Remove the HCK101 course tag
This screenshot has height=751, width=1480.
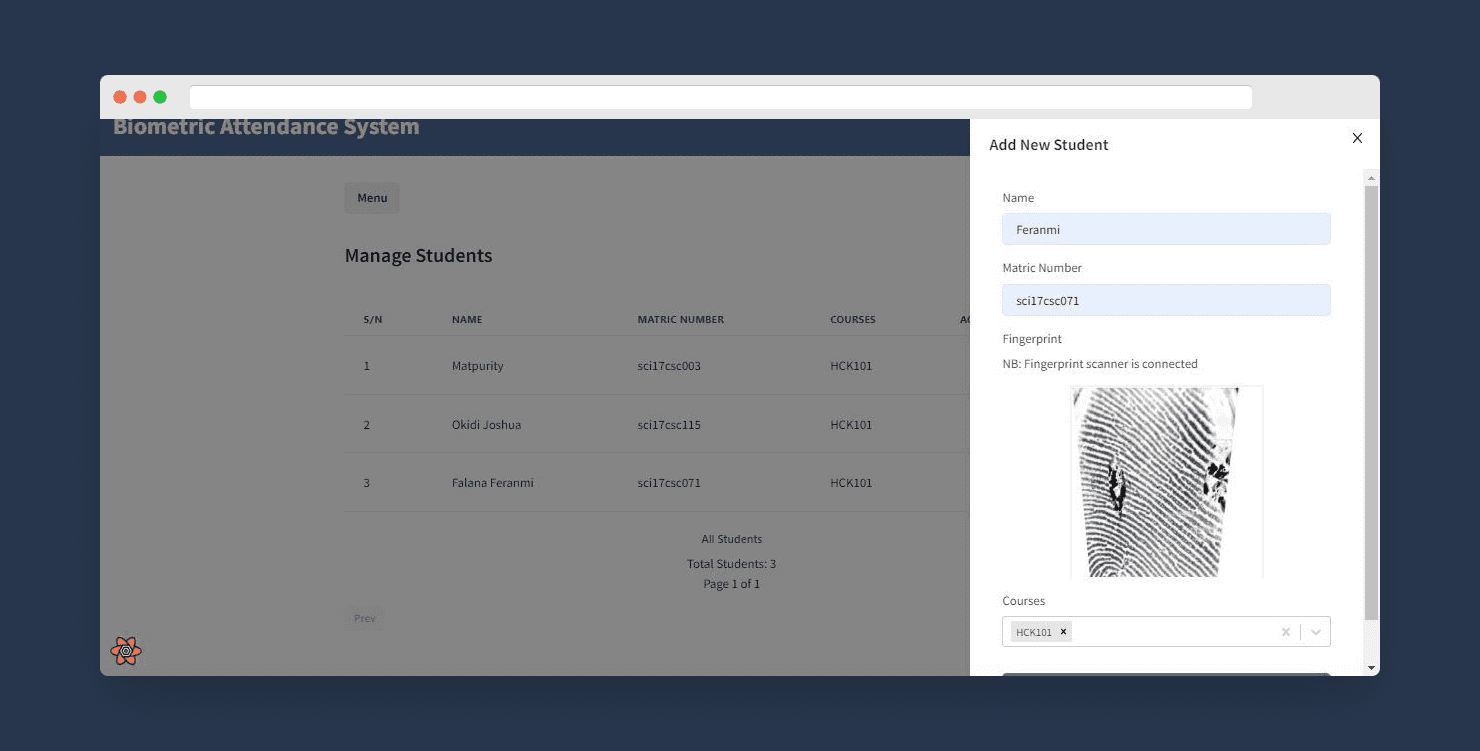coord(1064,632)
